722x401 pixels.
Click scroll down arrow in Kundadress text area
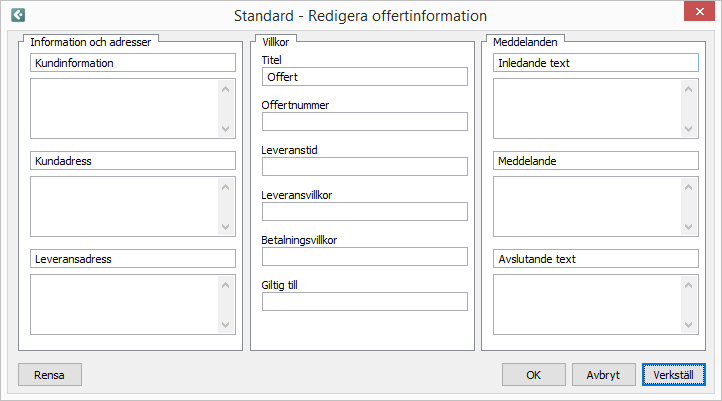pos(226,227)
